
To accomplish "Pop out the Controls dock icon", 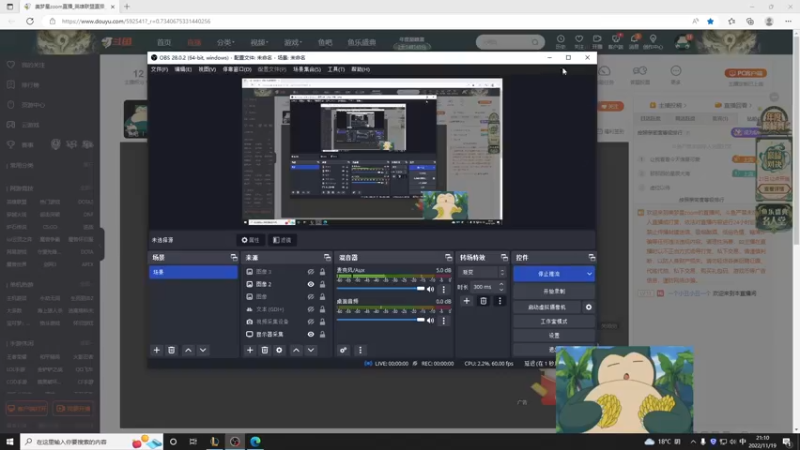I will [x=591, y=258].
